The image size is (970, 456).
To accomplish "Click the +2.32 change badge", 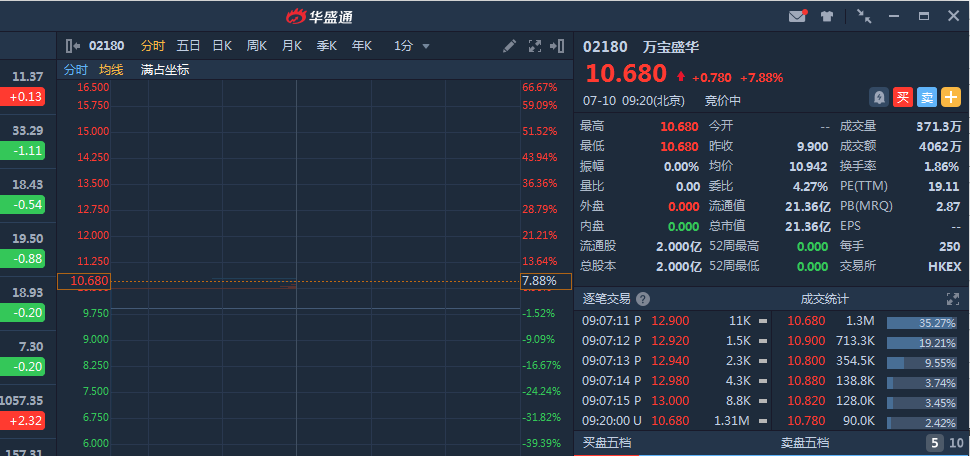I will pos(22,421).
